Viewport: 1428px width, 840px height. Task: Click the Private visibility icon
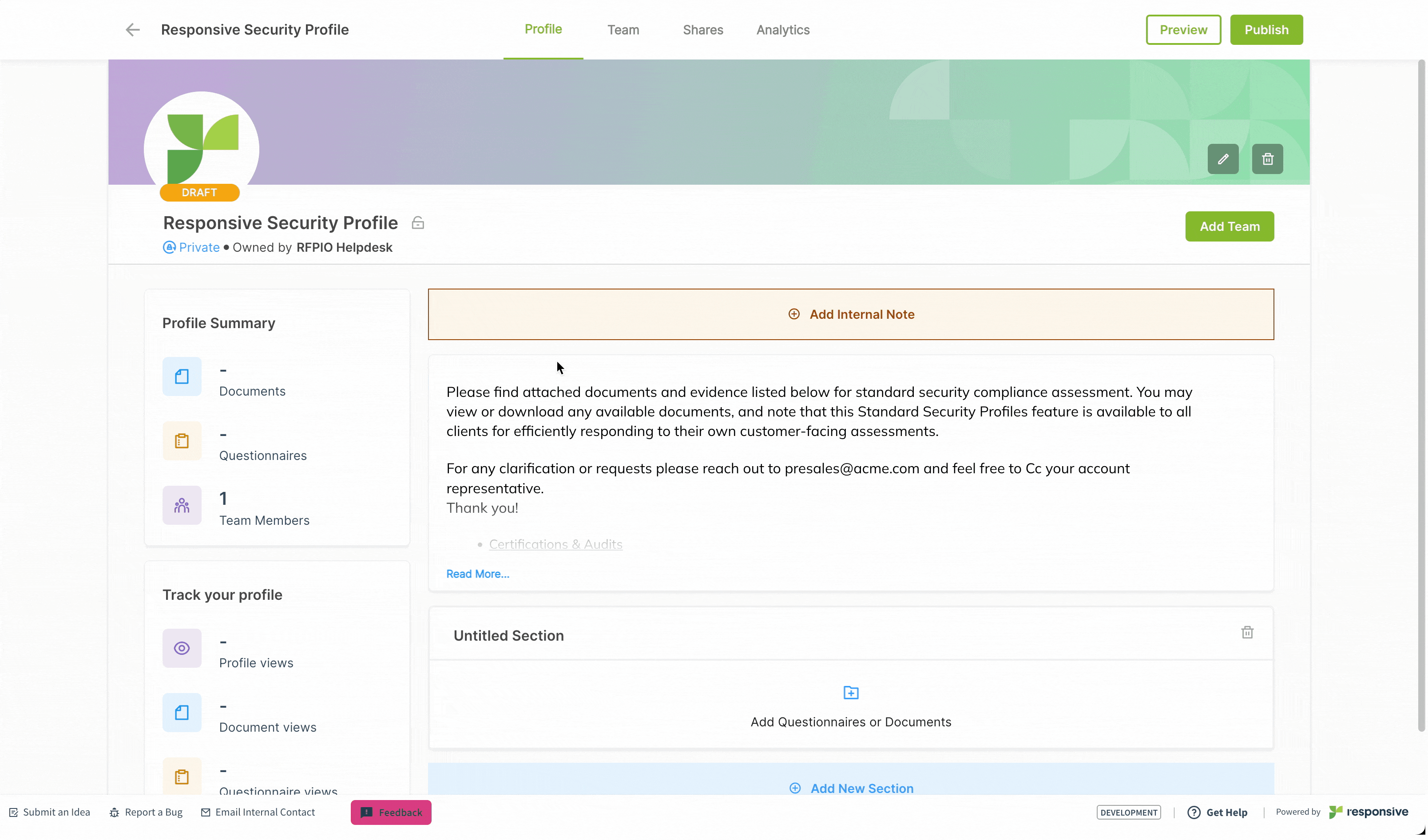click(169, 248)
